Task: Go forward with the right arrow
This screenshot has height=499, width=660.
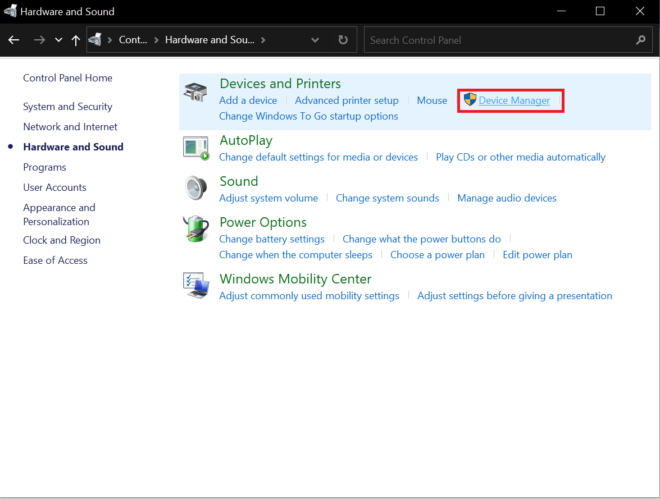Action: pos(39,40)
